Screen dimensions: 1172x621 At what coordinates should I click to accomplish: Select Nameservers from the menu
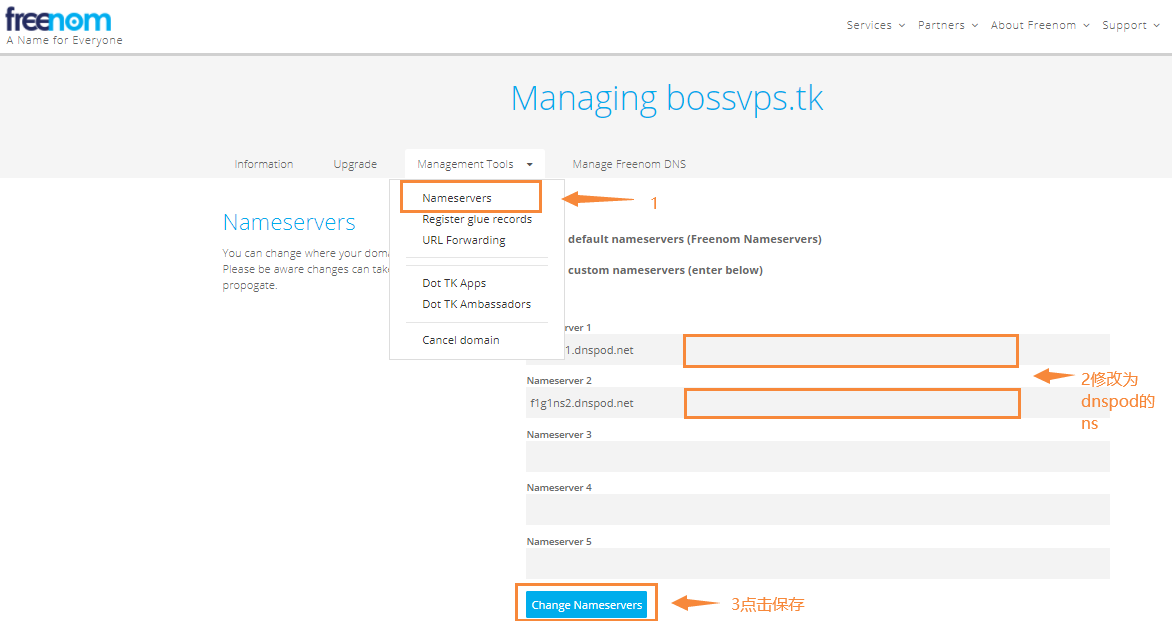pos(457,198)
